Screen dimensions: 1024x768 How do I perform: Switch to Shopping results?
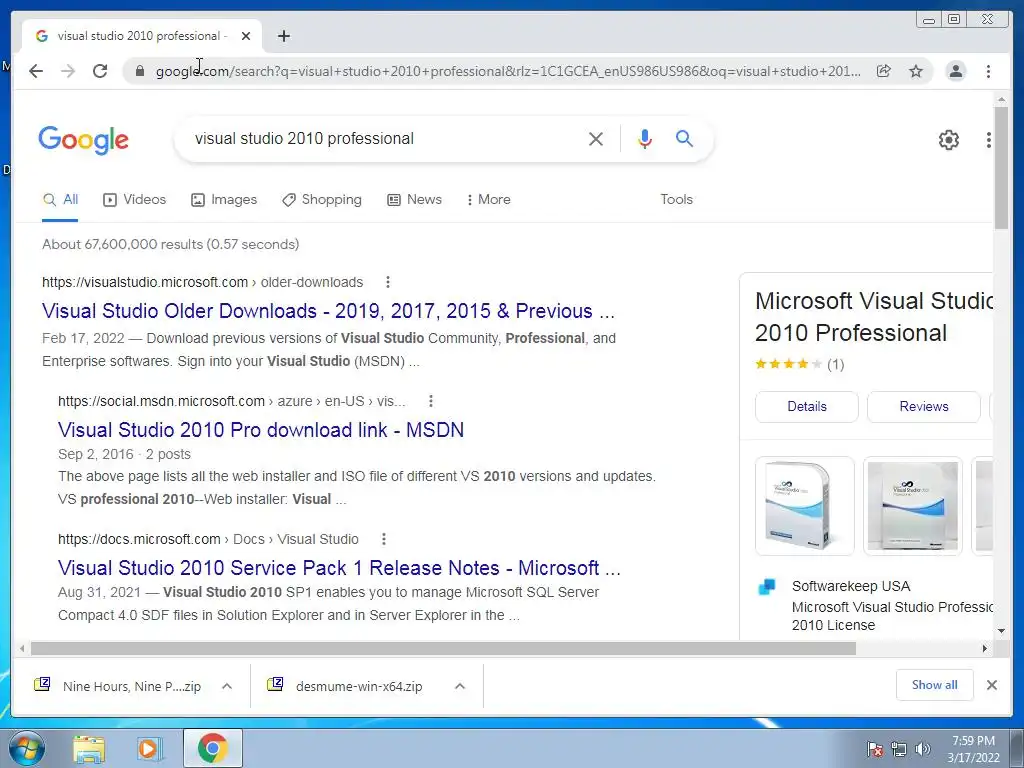click(321, 200)
